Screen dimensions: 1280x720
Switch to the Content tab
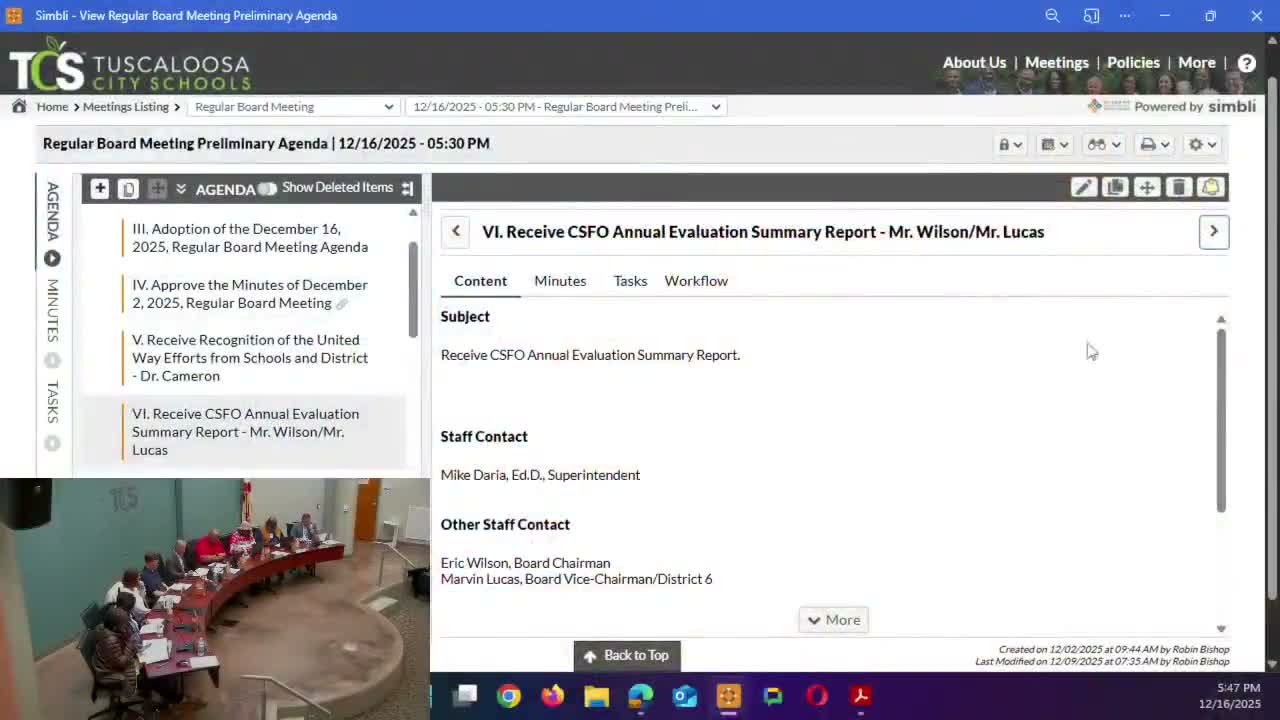click(x=481, y=281)
